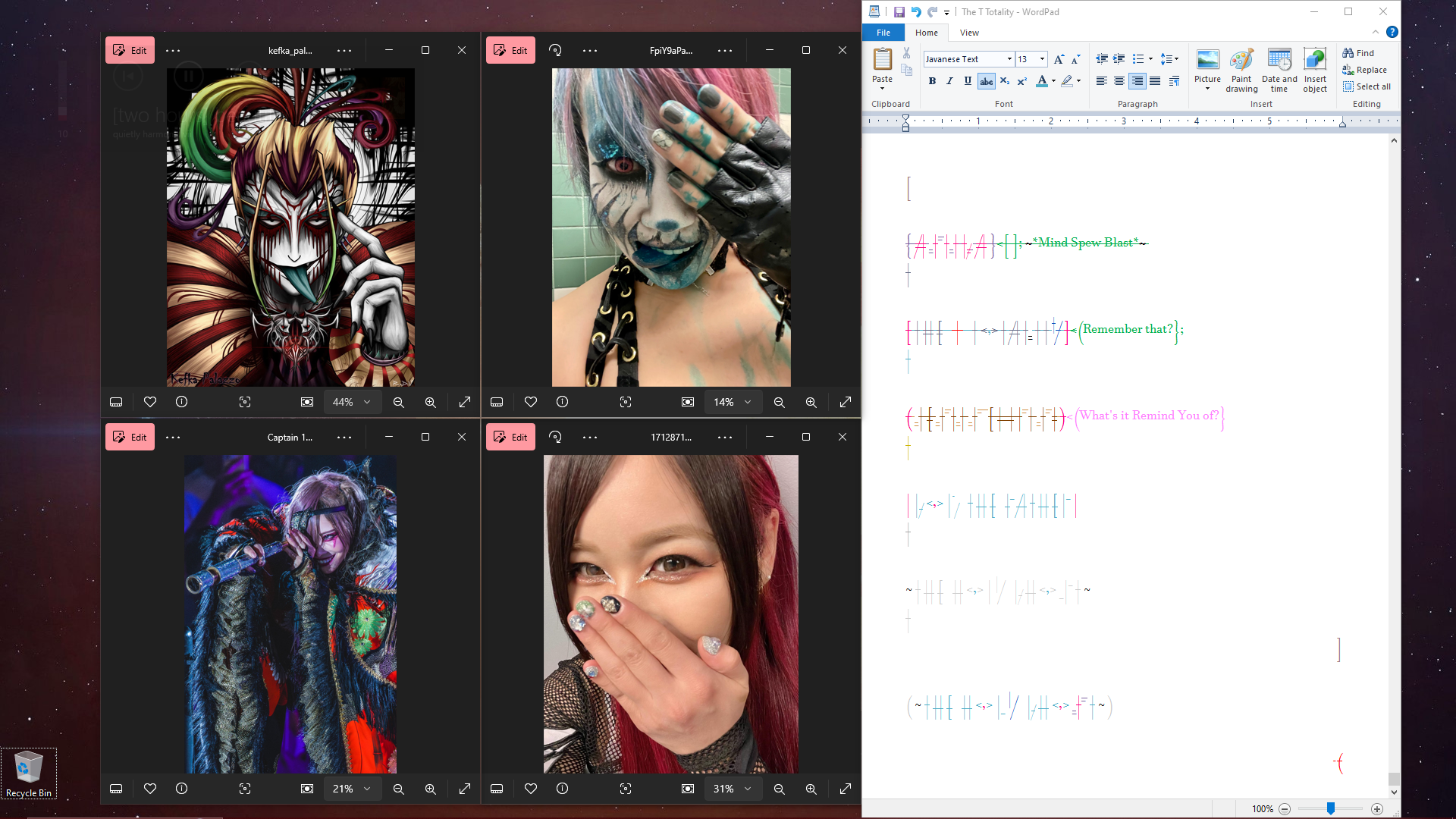Toggle Strikethrough formatting
The image size is (1456, 819).
pos(986,81)
